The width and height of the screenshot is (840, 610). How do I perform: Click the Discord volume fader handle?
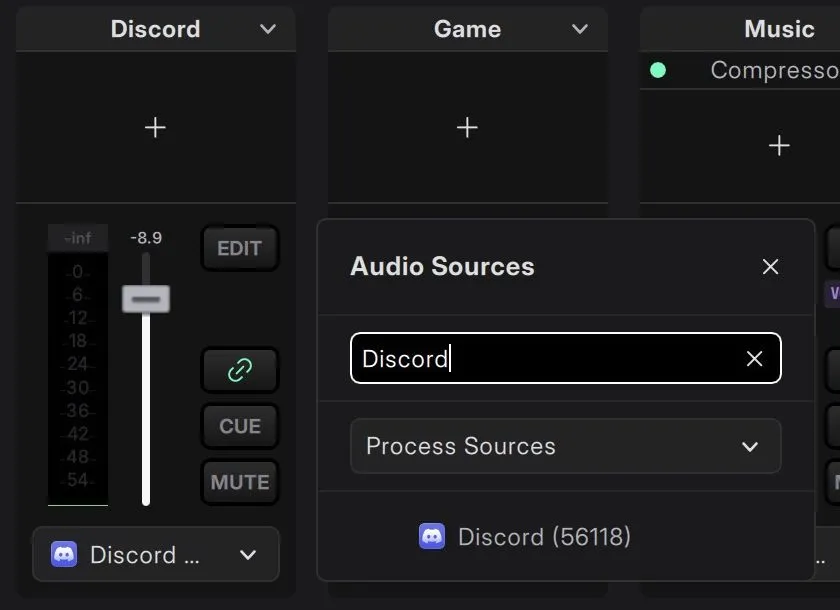point(146,299)
